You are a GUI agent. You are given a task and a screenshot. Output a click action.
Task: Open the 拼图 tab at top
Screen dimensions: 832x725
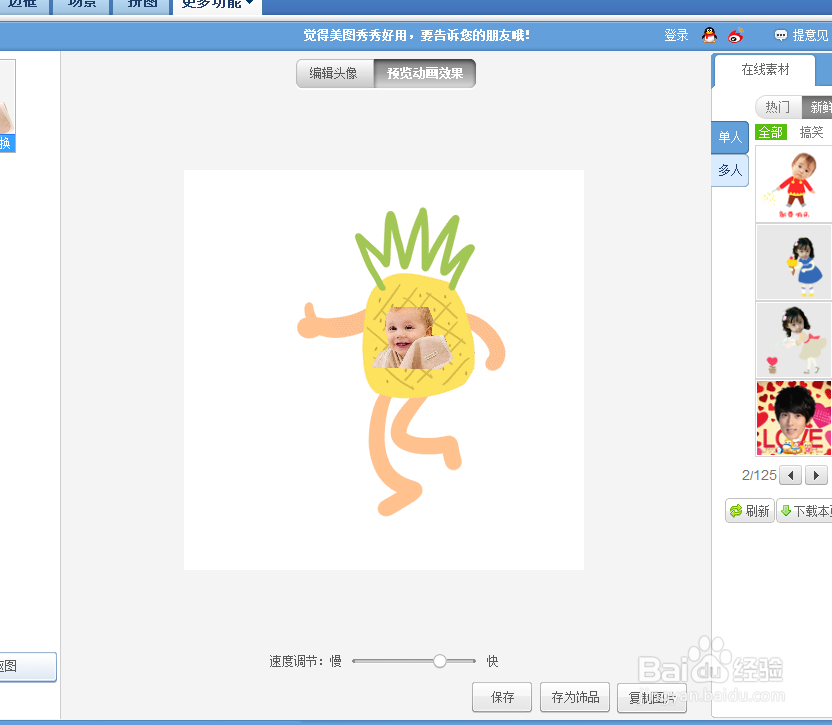[x=140, y=4]
